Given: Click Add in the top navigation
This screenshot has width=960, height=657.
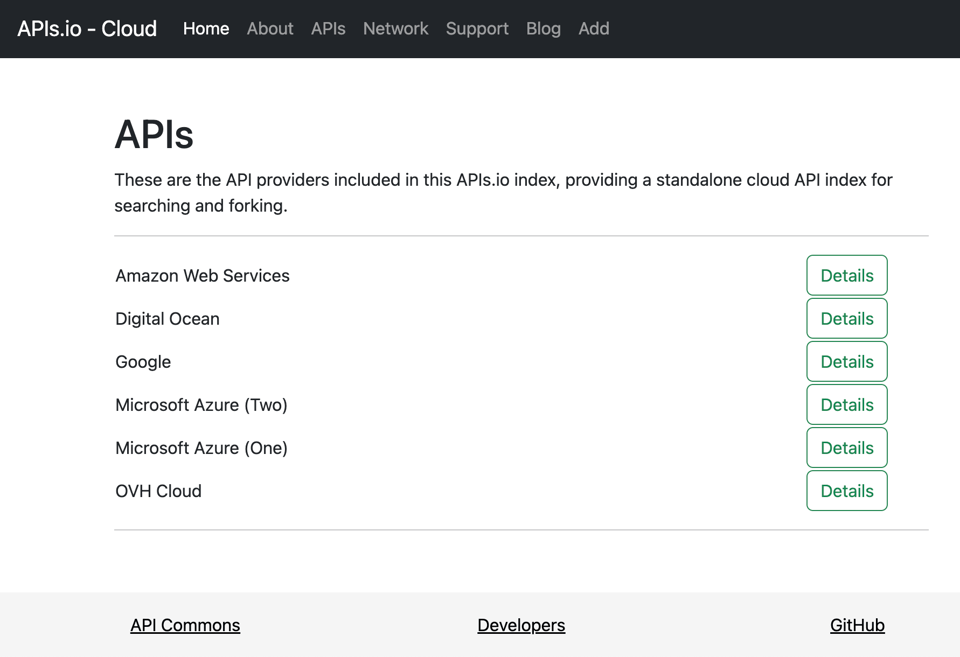Looking at the screenshot, I should (593, 29).
